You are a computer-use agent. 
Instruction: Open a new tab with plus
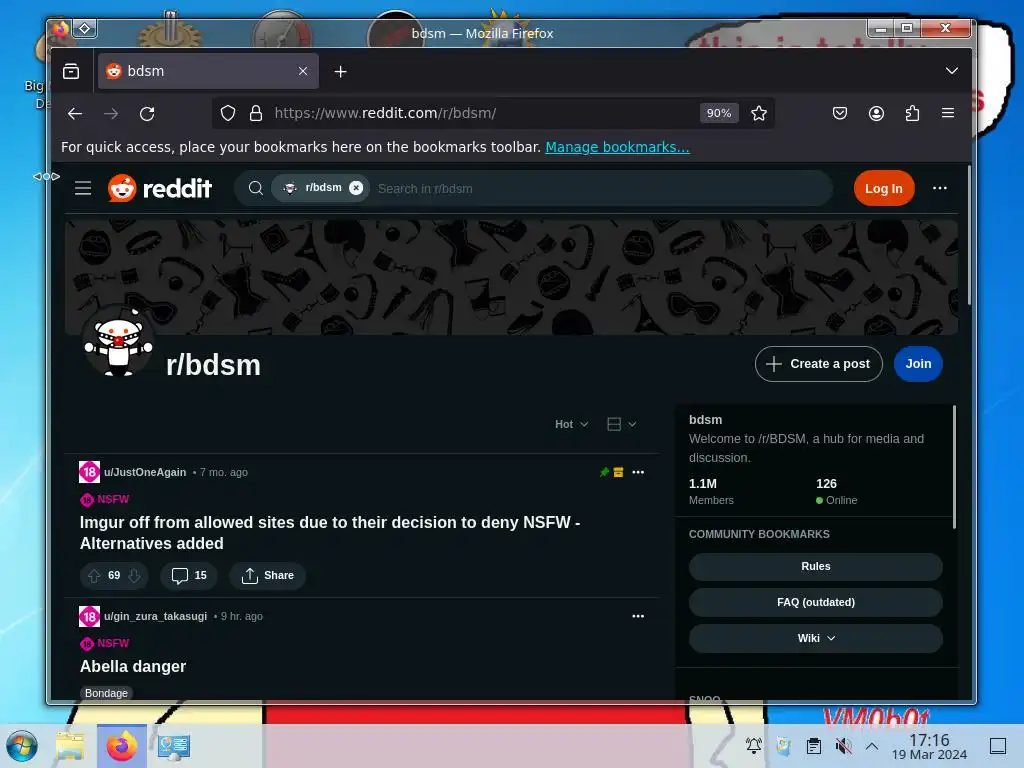tap(340, 71)
